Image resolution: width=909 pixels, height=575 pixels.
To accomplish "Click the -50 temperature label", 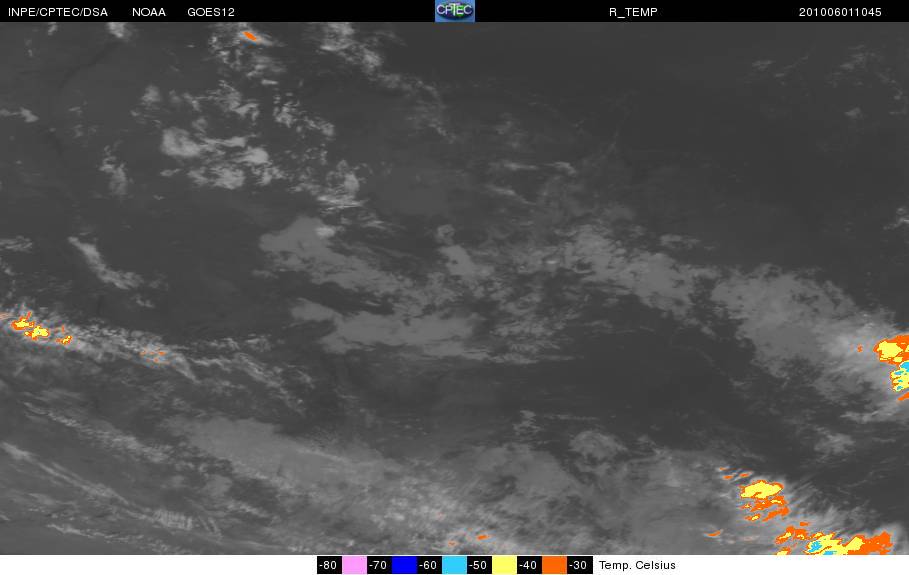I will (x=479, y=565).
